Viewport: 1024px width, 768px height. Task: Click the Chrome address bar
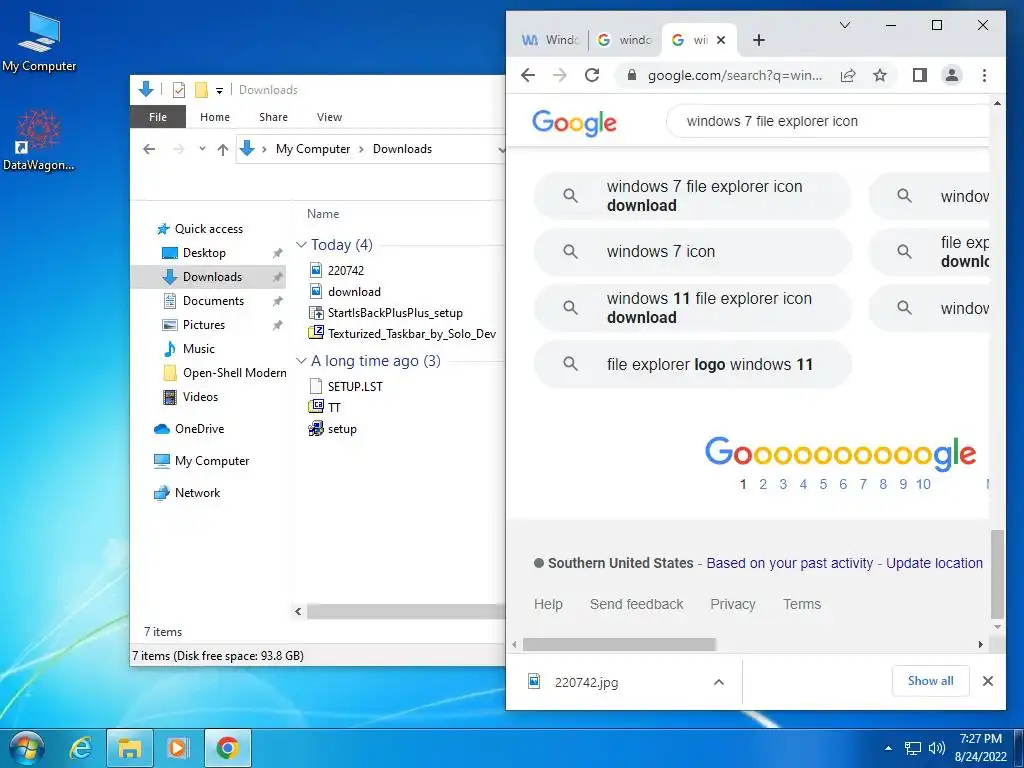coord(734,76)
